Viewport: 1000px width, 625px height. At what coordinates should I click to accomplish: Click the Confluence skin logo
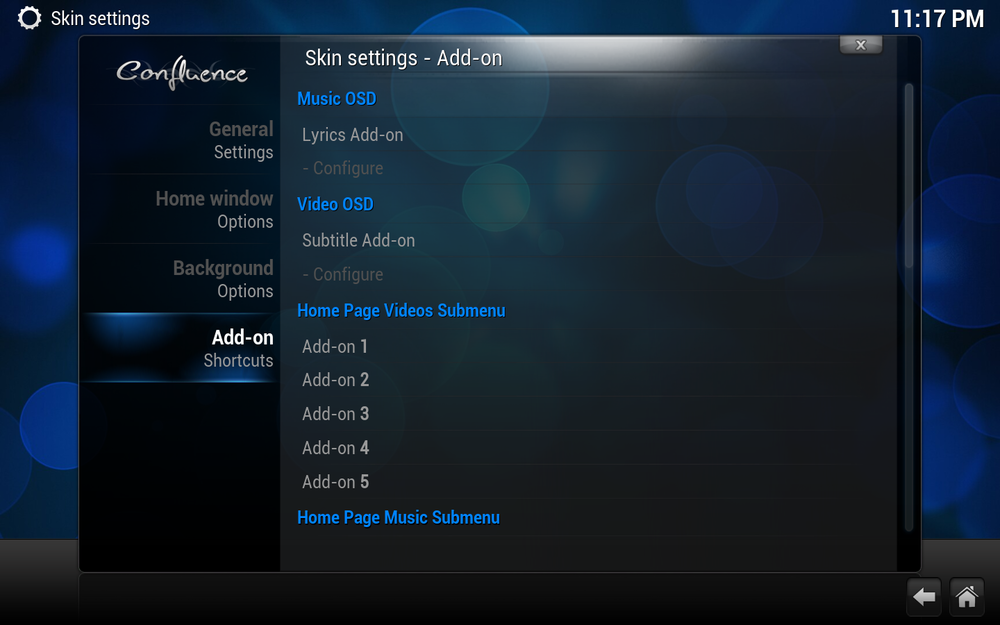(185, 72)
